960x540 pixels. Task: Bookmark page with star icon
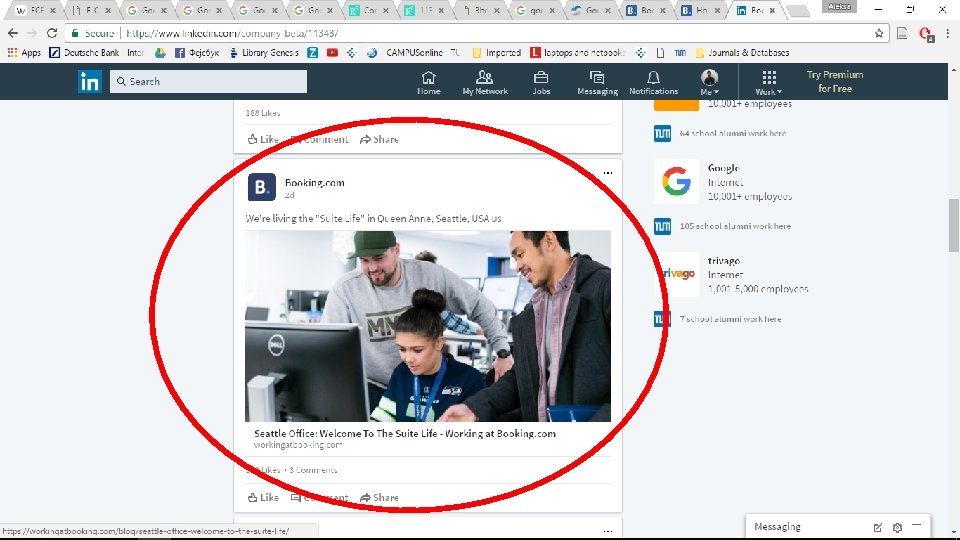click(x=879, y=33)
